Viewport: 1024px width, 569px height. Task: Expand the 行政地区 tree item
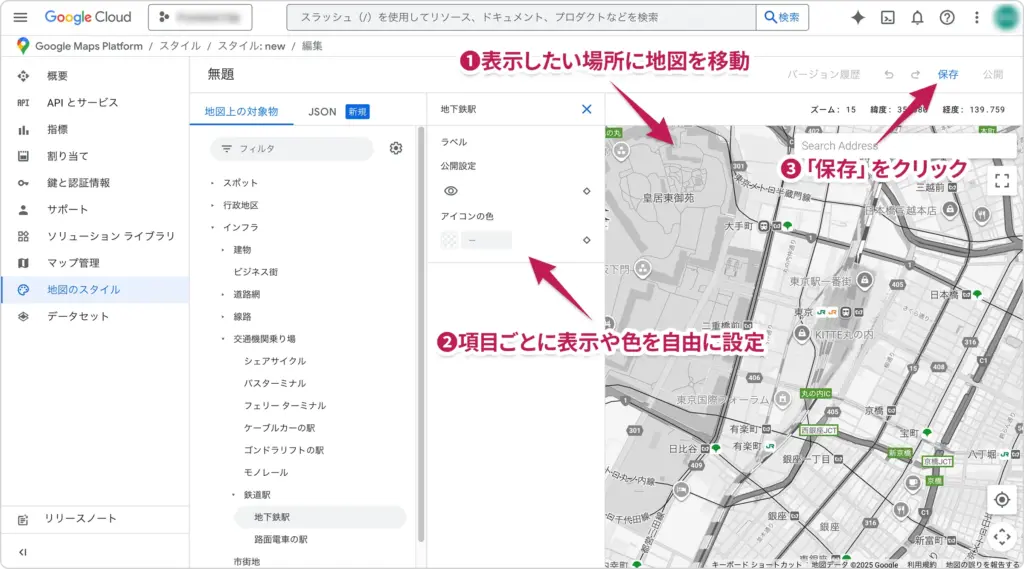[x=212, y=205]
